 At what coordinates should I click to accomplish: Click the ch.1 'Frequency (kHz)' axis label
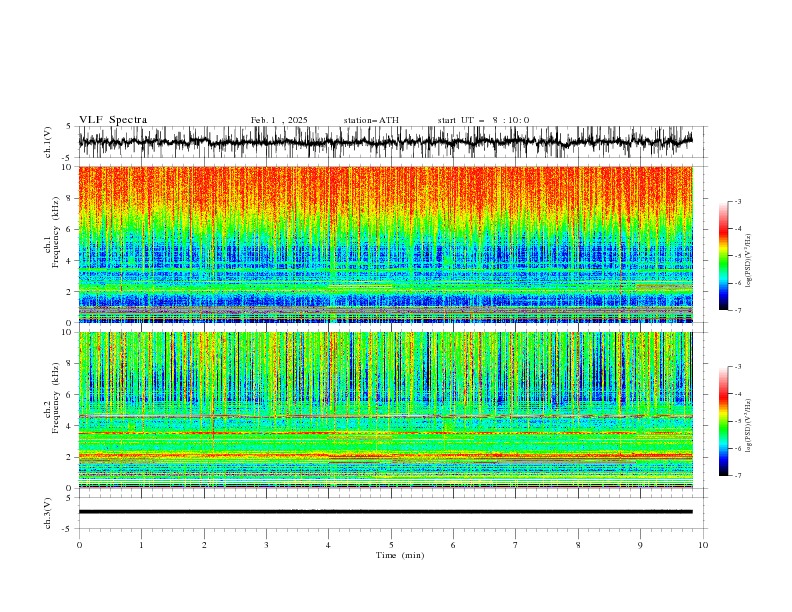point(56,234)
